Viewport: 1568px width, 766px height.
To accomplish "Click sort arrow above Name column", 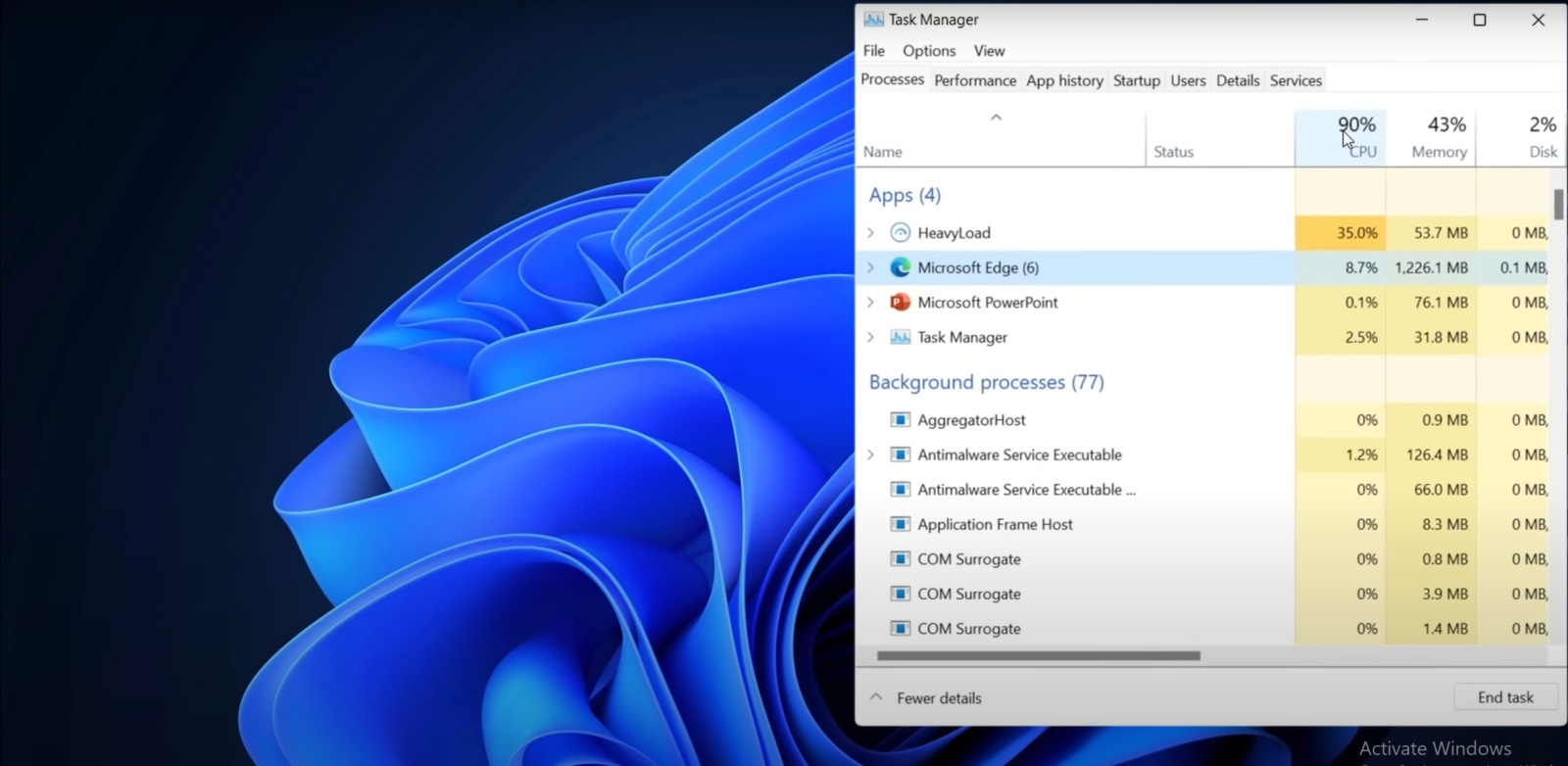I will (996, 118).
